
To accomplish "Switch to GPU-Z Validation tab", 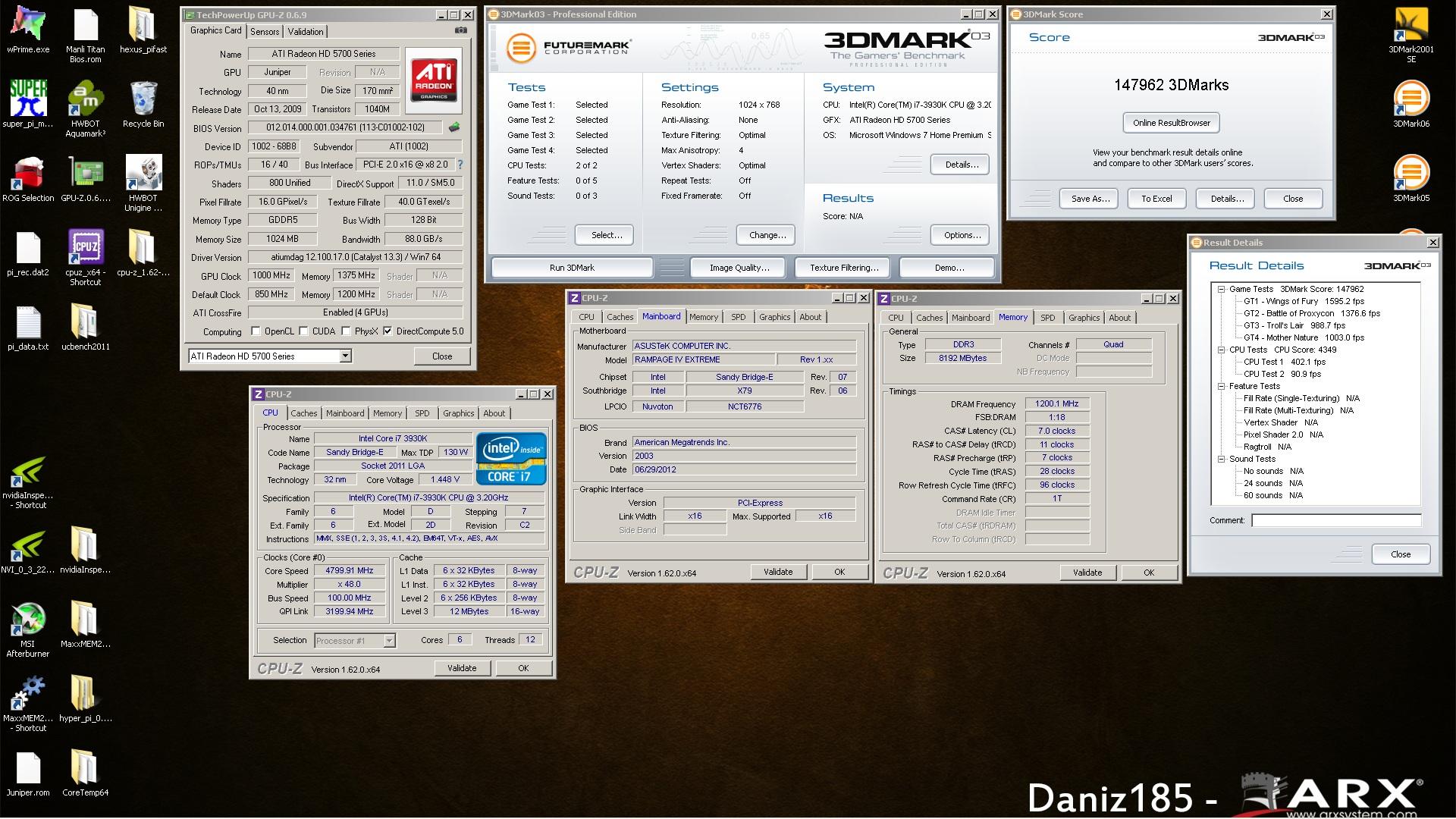I will coord(306,32).
